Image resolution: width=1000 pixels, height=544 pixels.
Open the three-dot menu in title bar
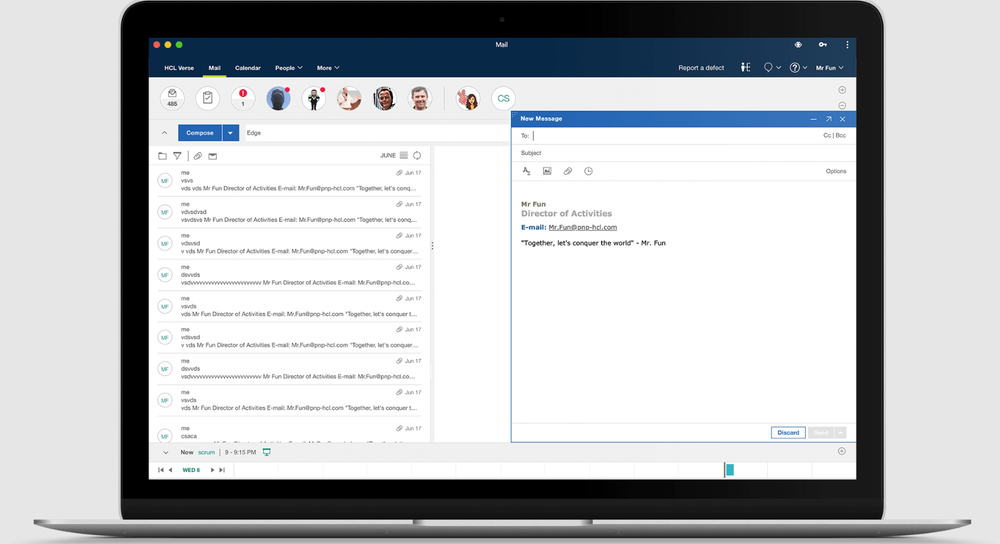(x=847, y=45)
